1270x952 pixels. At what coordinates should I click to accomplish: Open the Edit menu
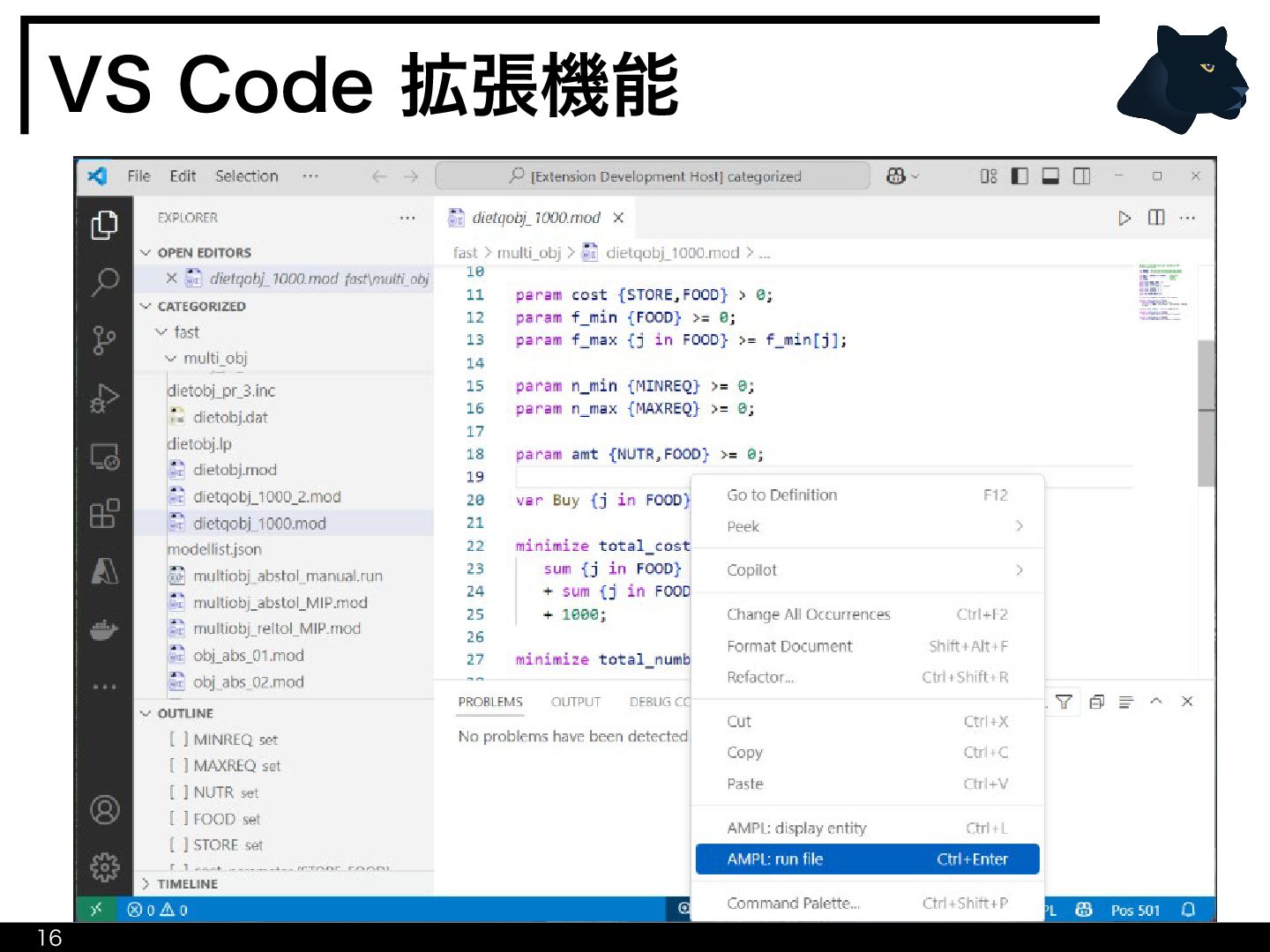point(183,176)
